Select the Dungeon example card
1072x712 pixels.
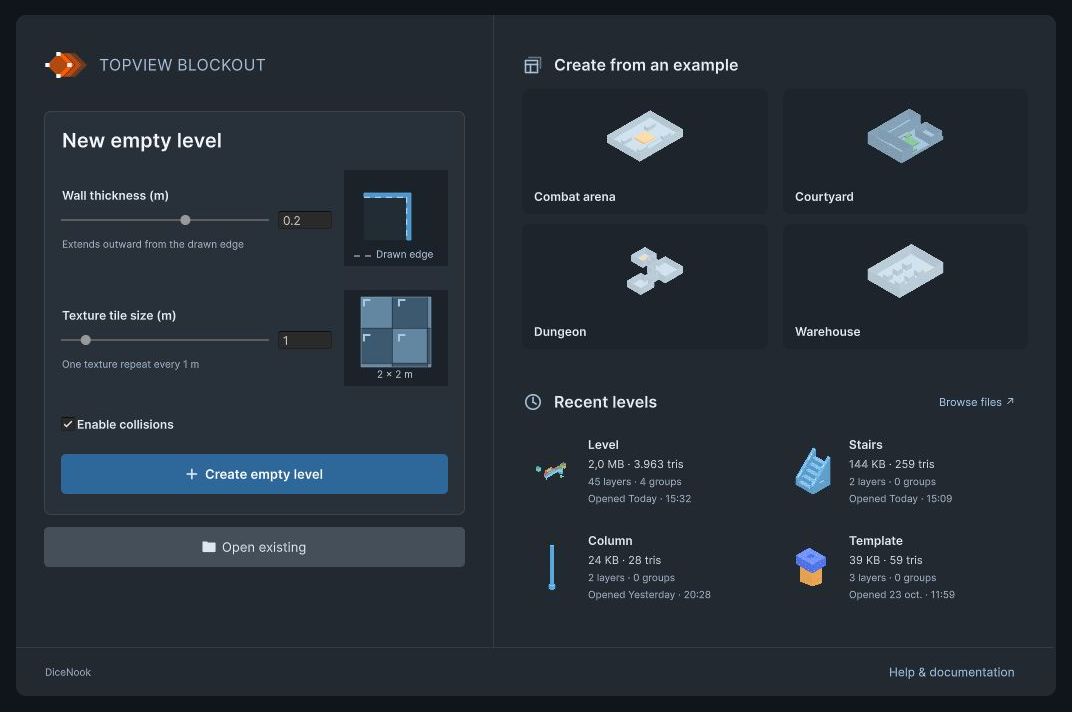[645, 287]
